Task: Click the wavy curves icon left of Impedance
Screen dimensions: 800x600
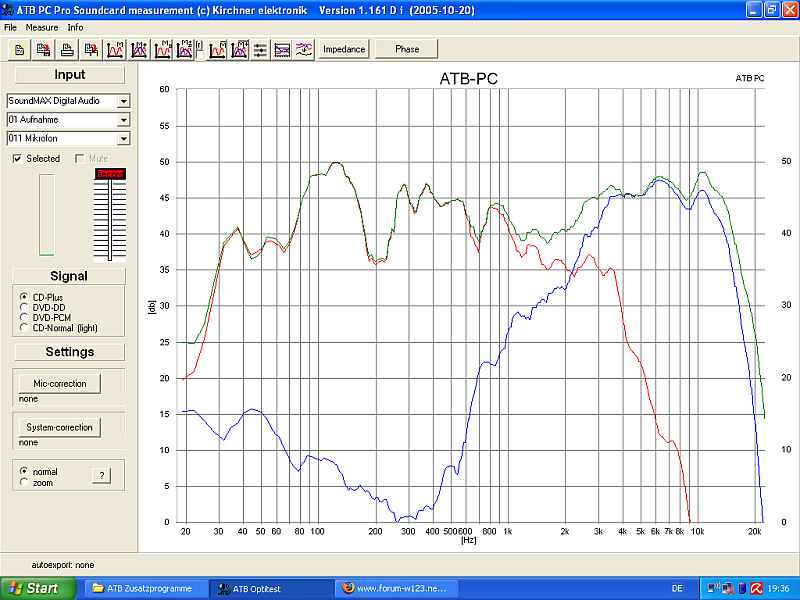Action: tap(304, 49)
